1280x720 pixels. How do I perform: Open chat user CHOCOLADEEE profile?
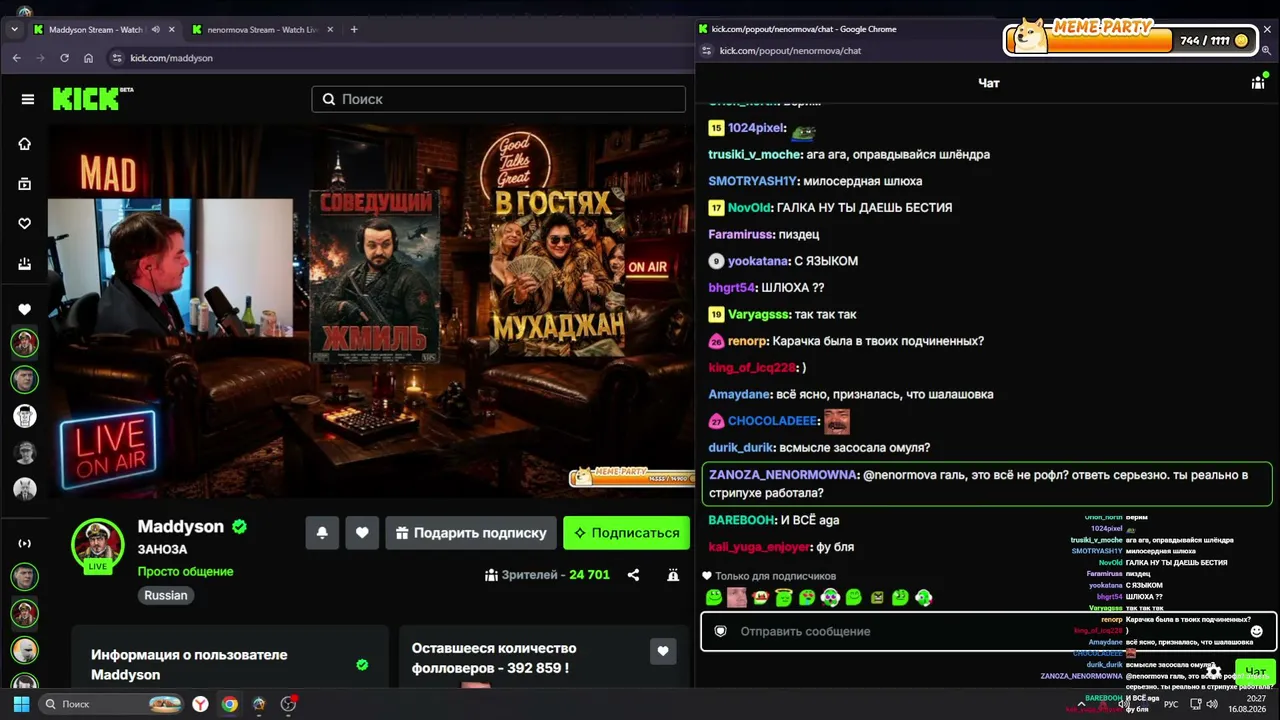coord(772,421)
